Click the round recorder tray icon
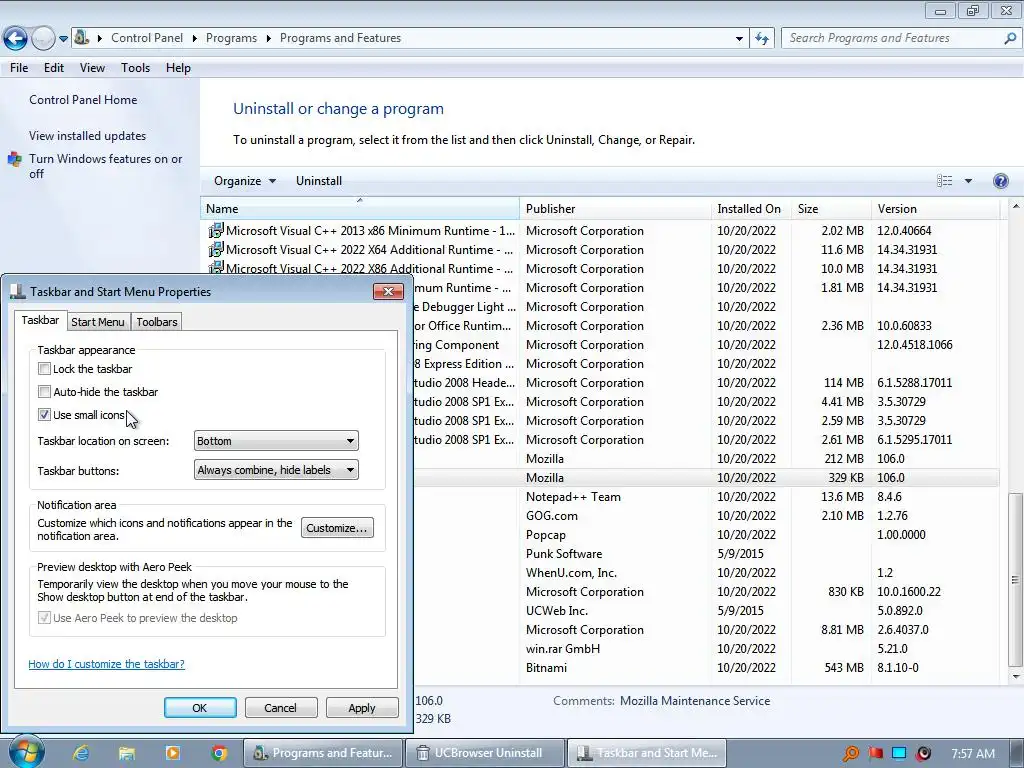This screenshot has width=1024, height=768. tap(923, 754)
